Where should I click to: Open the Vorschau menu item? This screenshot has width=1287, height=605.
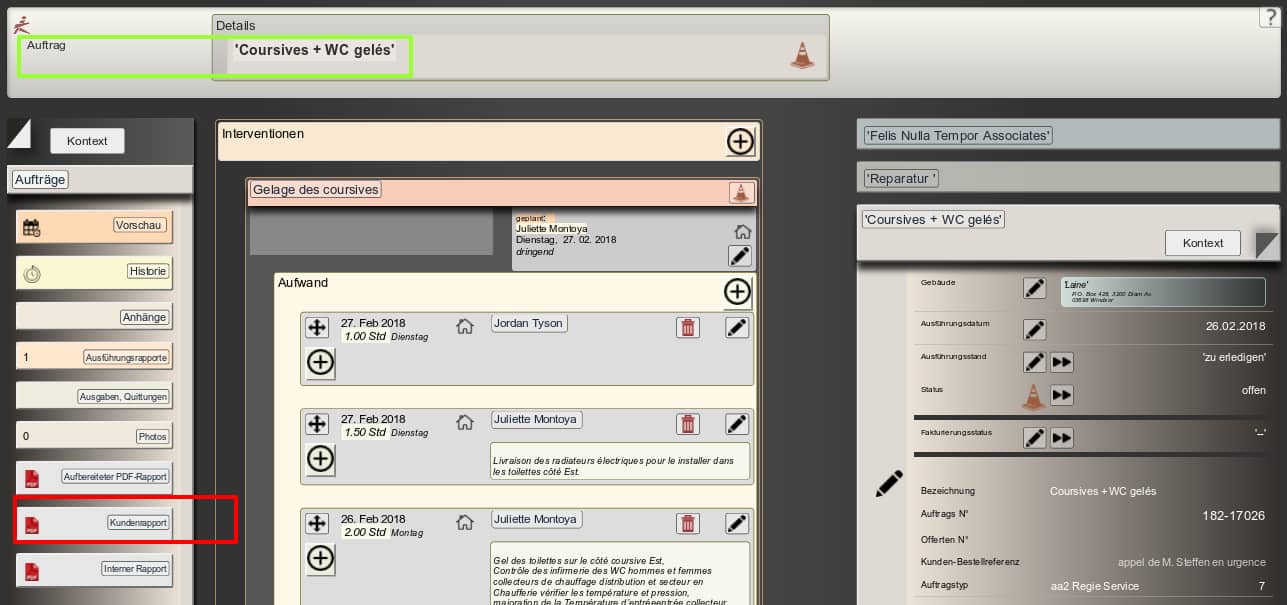point(138,226)
